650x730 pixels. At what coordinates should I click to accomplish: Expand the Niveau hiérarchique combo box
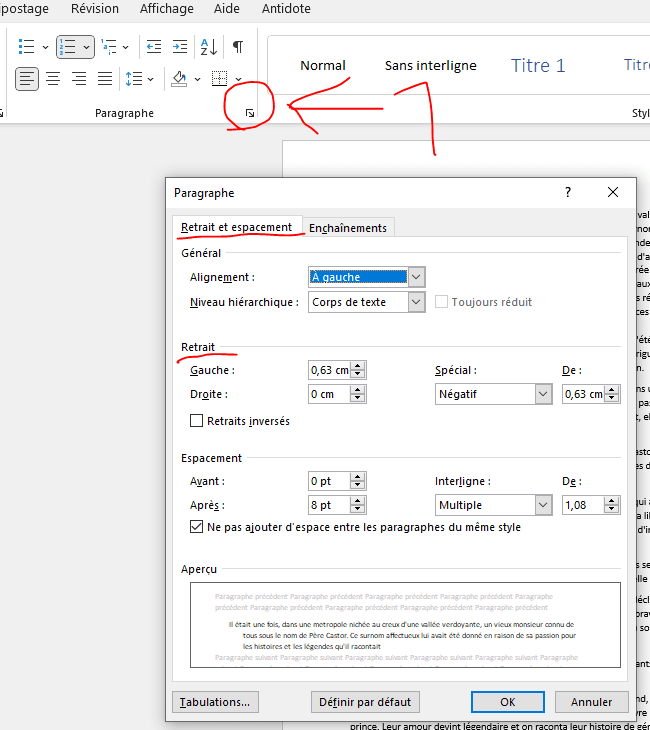tap(417, 302)
